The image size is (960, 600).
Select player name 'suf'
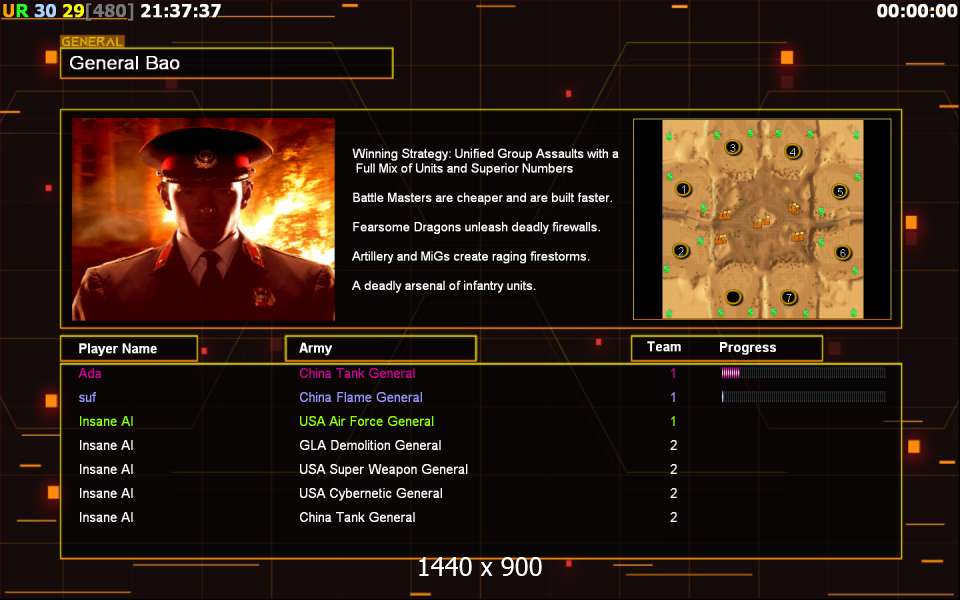coord(88,397)
